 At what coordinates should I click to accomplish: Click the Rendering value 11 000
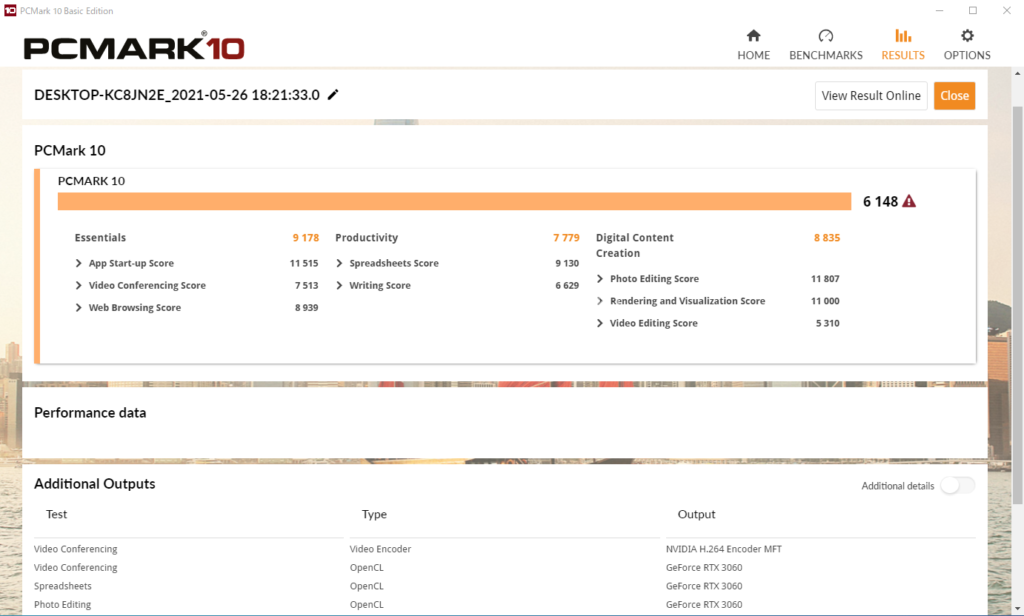pos(825,301)
